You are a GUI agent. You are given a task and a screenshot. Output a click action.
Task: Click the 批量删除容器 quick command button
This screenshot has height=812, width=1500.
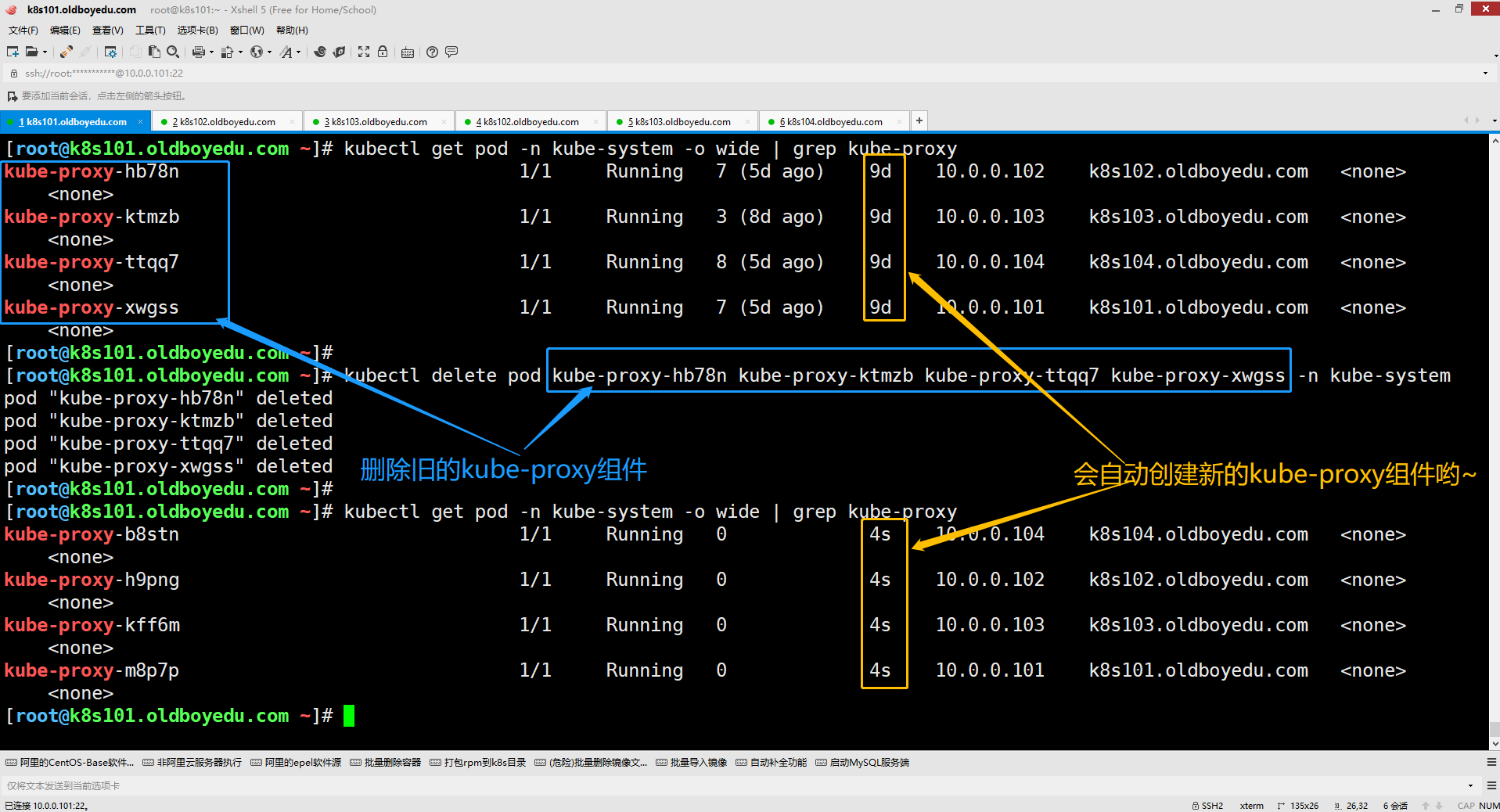(386, 763)
